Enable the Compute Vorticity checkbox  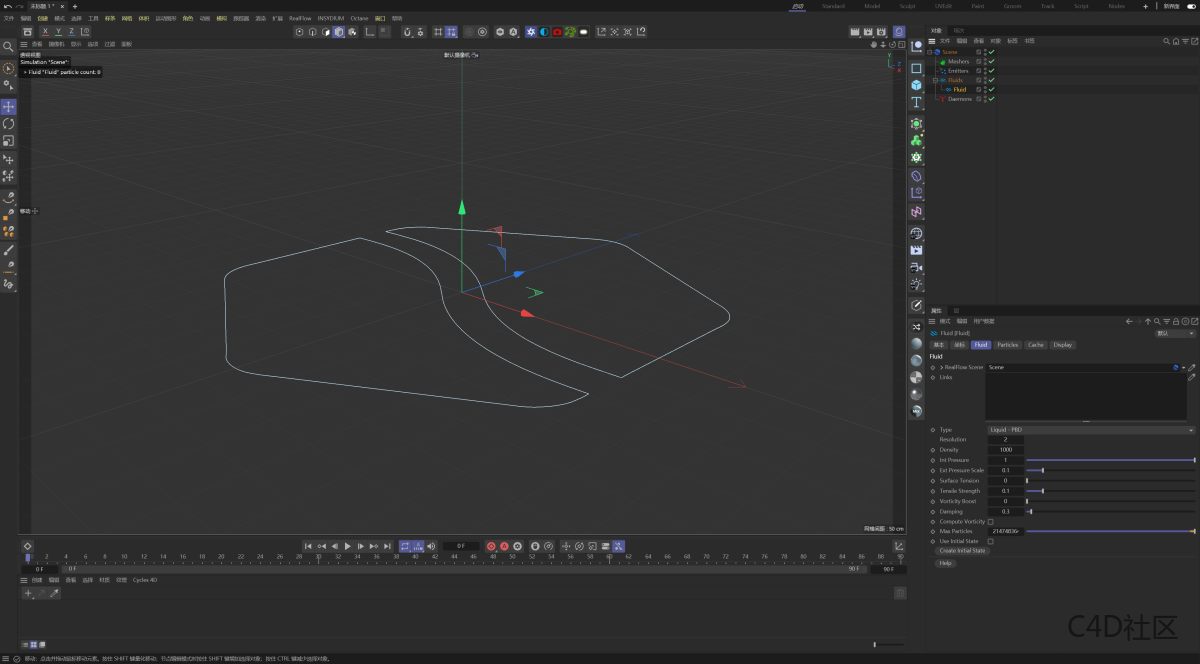coord(990,522)
